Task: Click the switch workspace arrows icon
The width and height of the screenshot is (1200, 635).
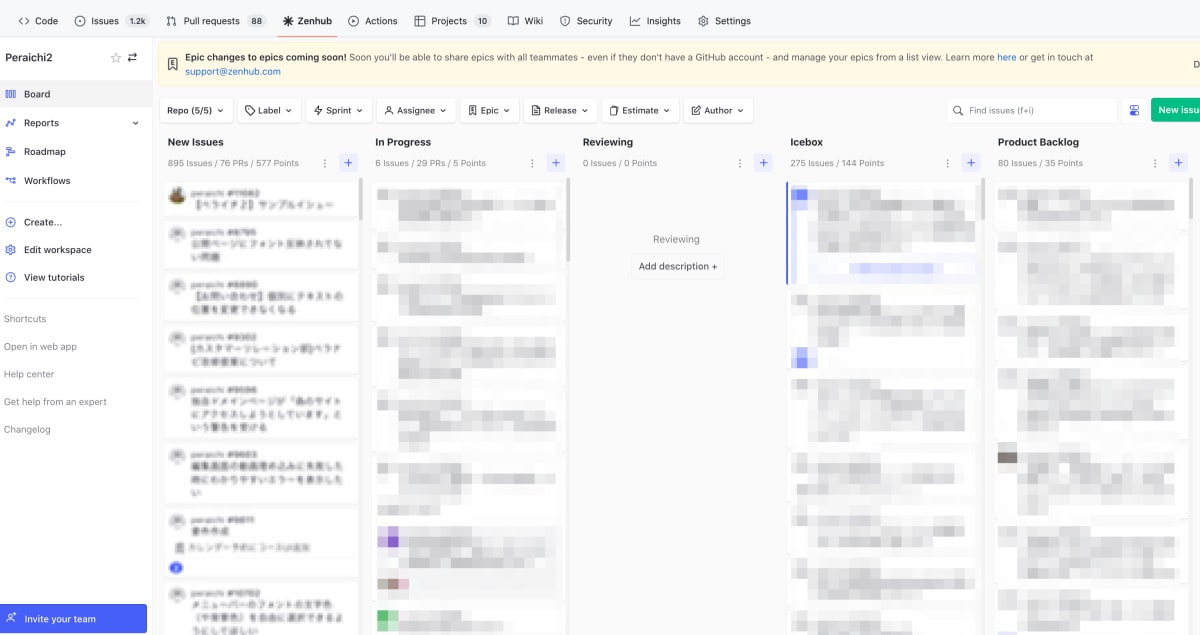Action: pos(132,58)
